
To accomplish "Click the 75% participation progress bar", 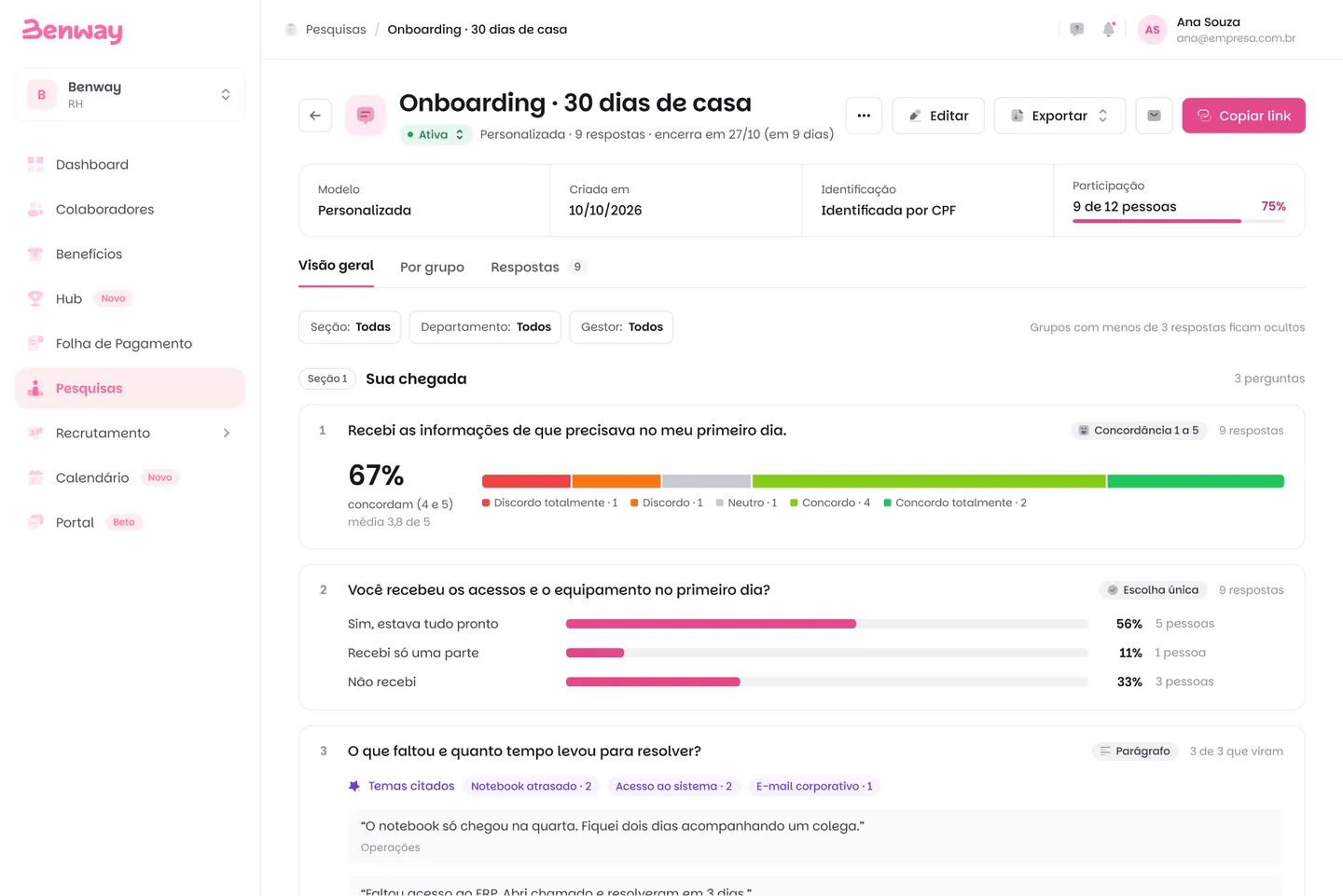I will click(1179, 221).
